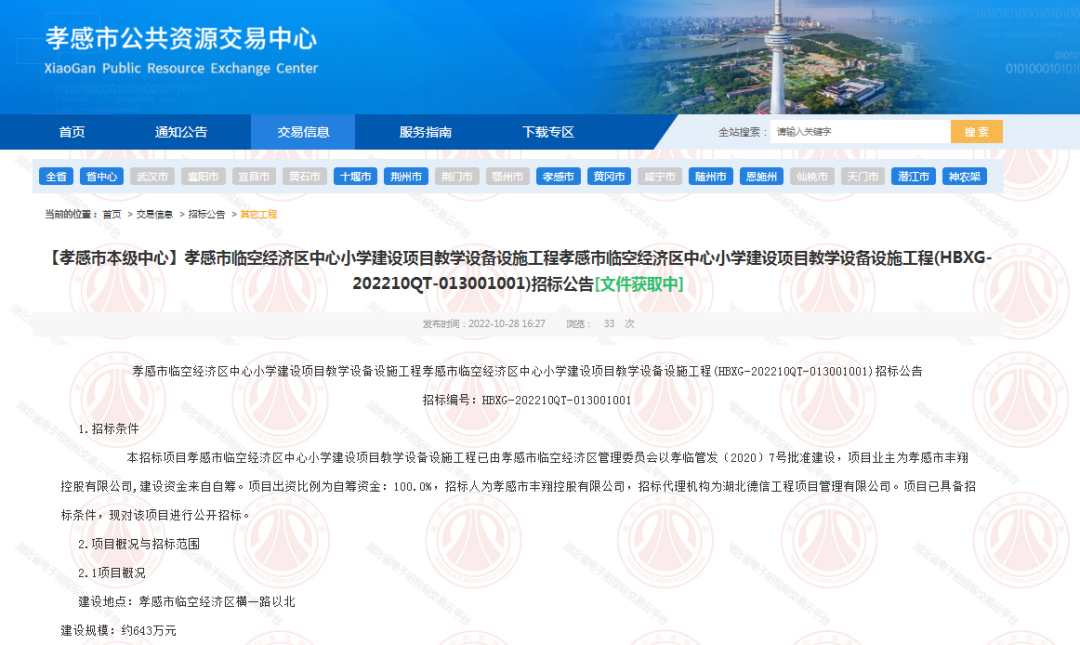Choose the 随州市 city filter
The height and width of the screenshot is (645, 1080).
[710, 176]
